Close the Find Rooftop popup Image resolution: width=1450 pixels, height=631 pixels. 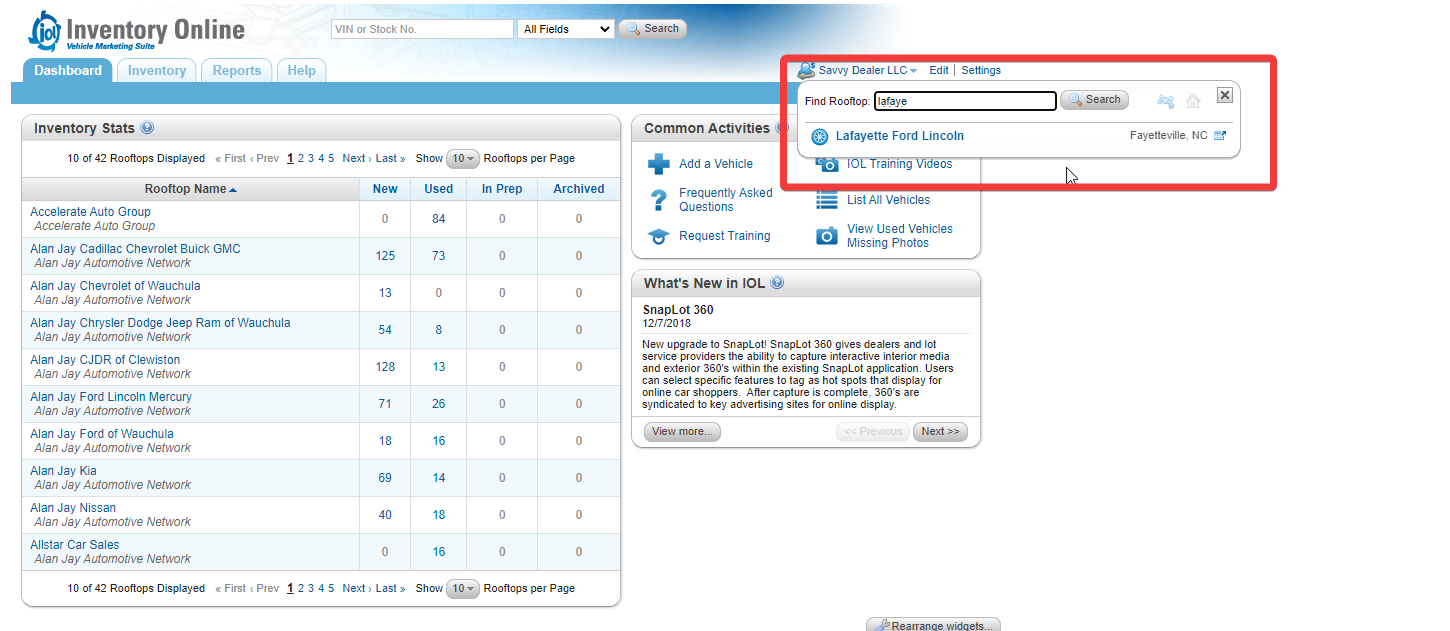[x=1225, y=95]
